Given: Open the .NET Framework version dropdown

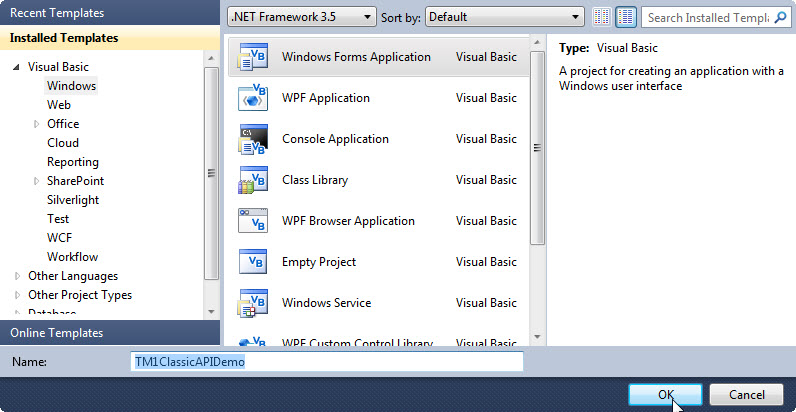Looking at the screenshot, I should pos(302,17).
